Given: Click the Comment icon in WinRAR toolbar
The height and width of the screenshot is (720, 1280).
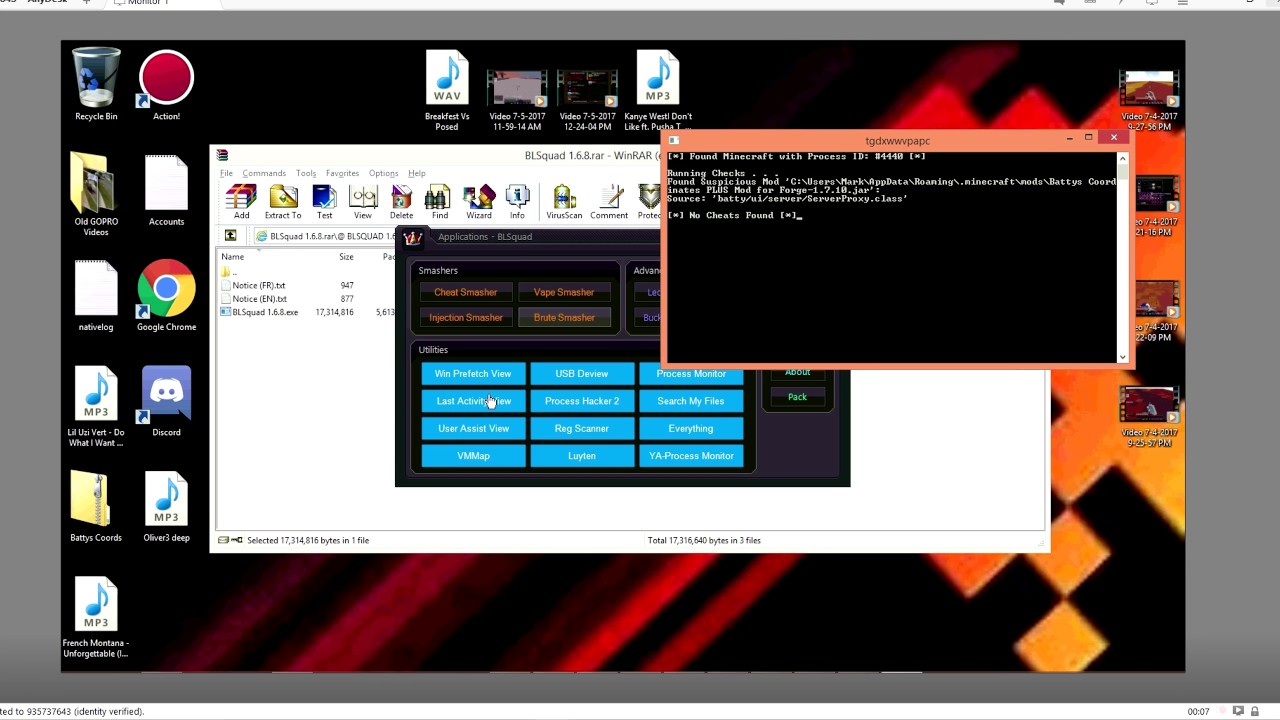Looking at the screenshot, I should 609,201.
